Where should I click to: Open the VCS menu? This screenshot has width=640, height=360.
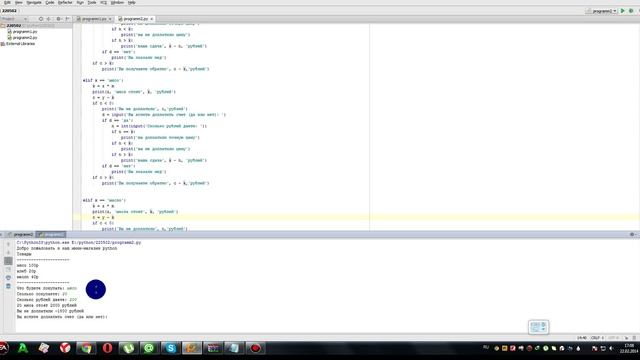(104, 2)
